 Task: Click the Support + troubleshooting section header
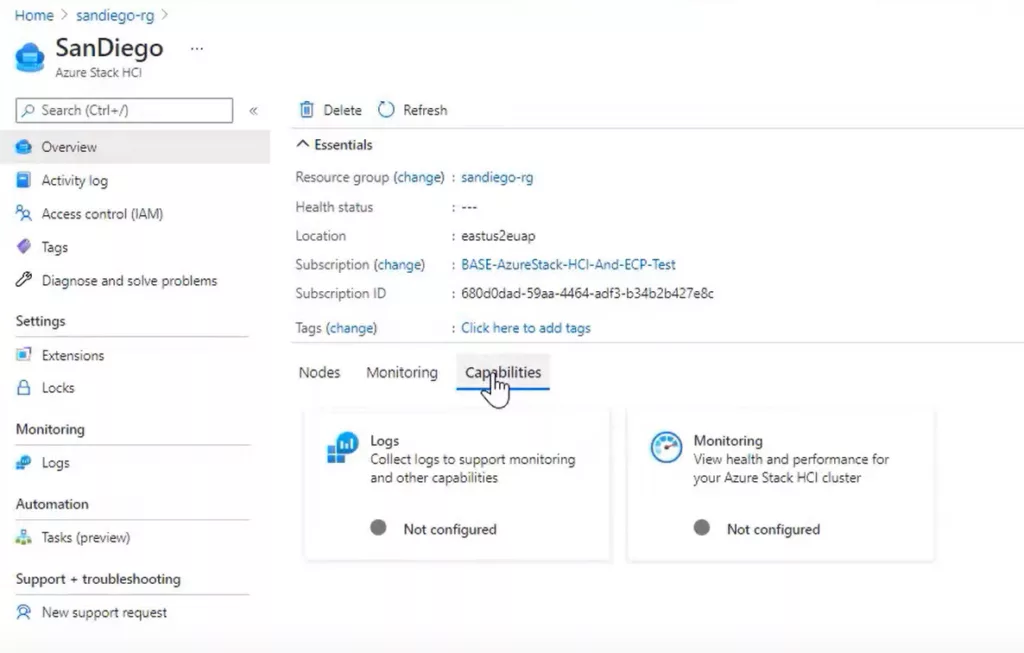(98, 579)
